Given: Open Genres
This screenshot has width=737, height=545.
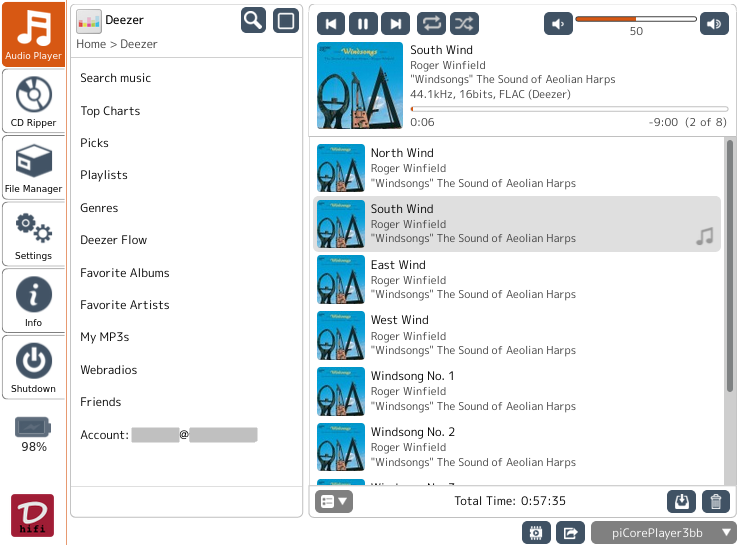Looking at the screenshot, I should pos(99,208).
